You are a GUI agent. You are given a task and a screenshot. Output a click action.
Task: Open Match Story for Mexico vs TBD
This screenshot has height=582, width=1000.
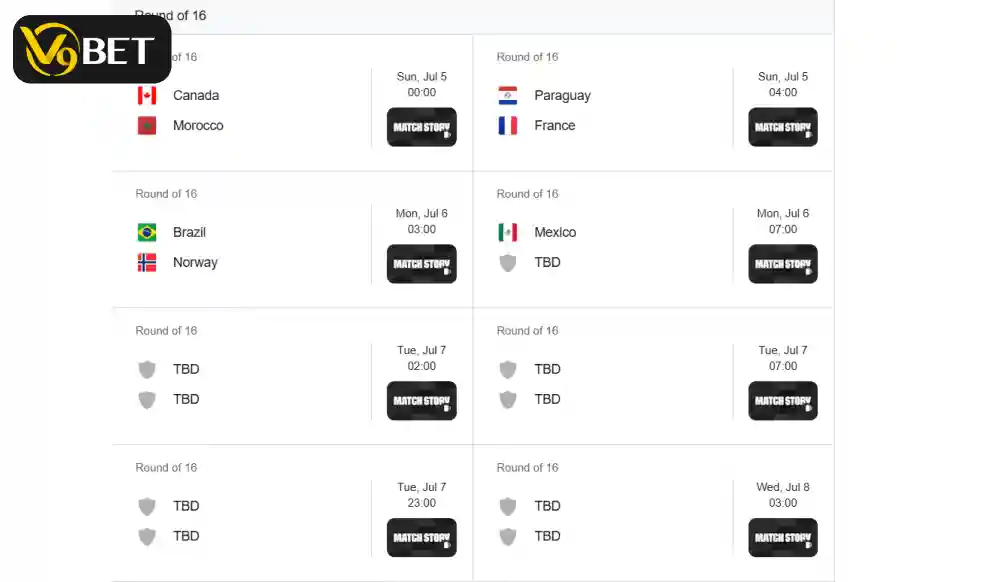pyautogui.click(x=783, y=264)
